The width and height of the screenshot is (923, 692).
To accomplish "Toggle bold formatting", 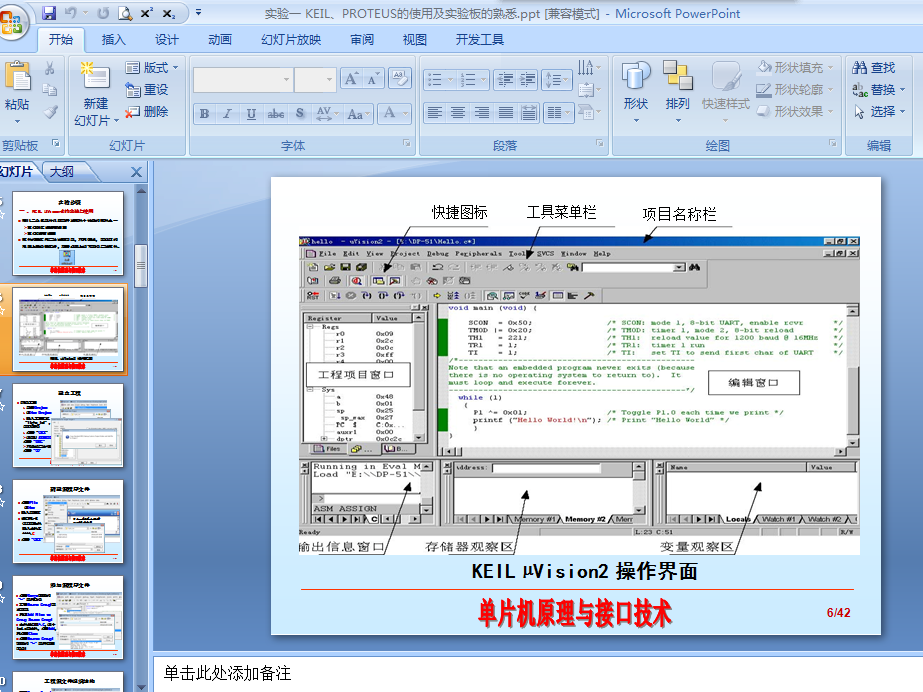I will (204, 114).
